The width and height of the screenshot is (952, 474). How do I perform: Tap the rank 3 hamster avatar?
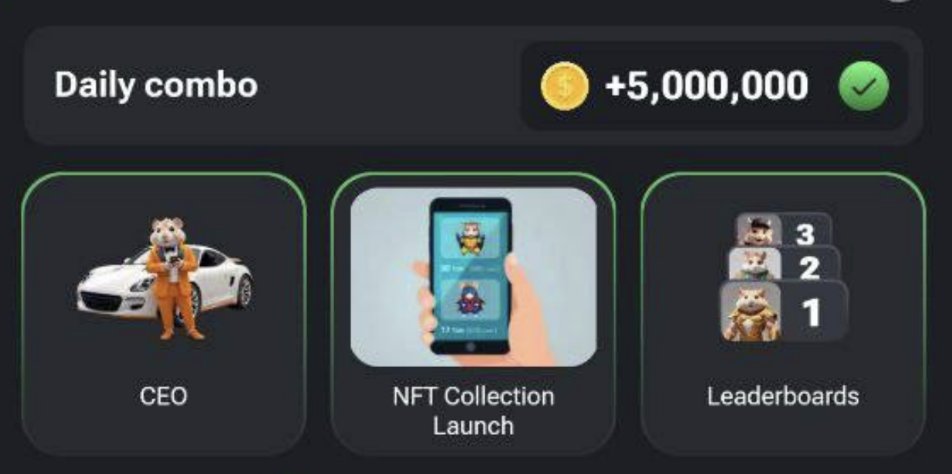pyautogui.click(x=757, y=230)
